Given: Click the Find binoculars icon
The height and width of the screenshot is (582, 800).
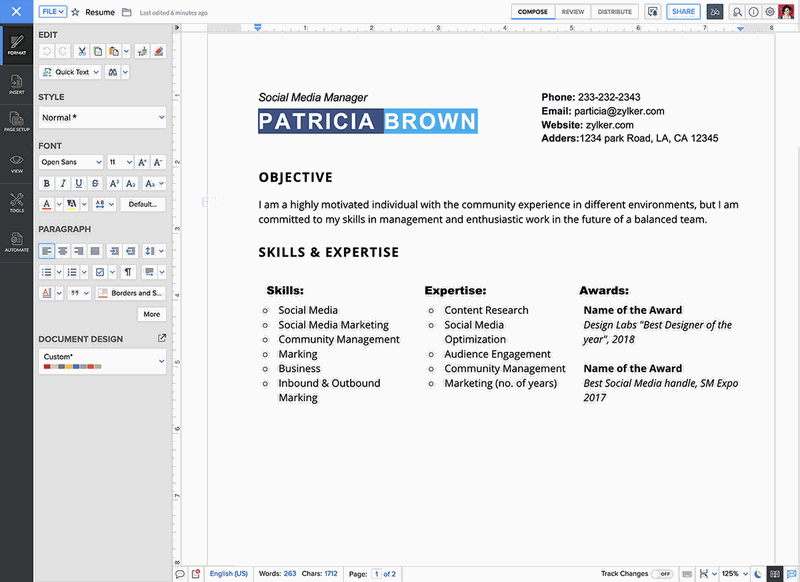Looking at the screenshot, I should tap(113, 72).
